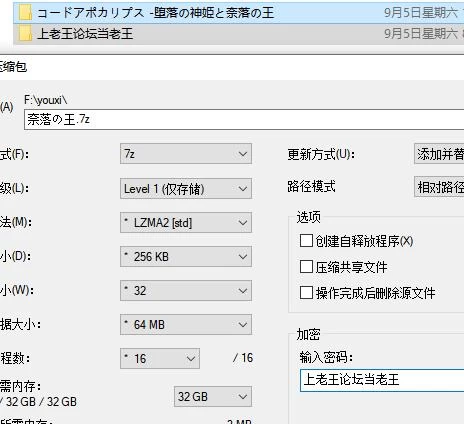Screen dimensions: 464x424
Task: Open word size dropdown showing 32
Action: tap(186, 291)
